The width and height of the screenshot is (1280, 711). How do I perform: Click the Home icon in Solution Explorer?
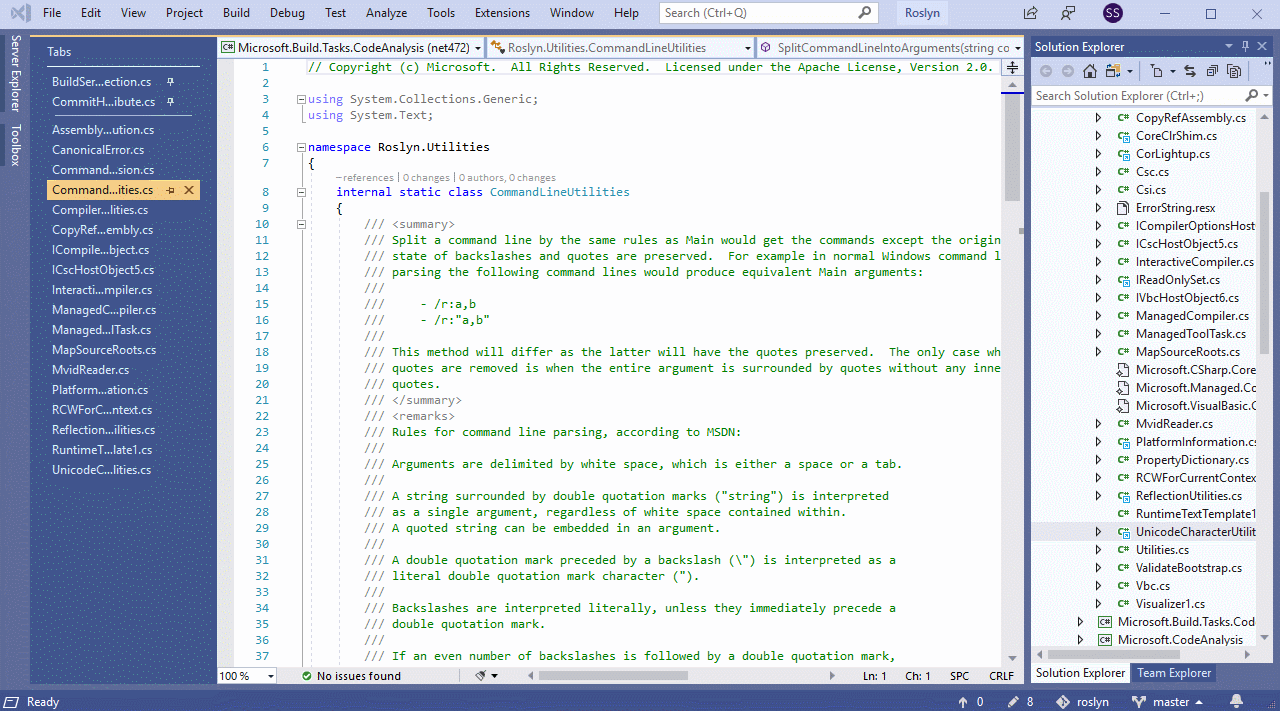tap(1090, 71)
